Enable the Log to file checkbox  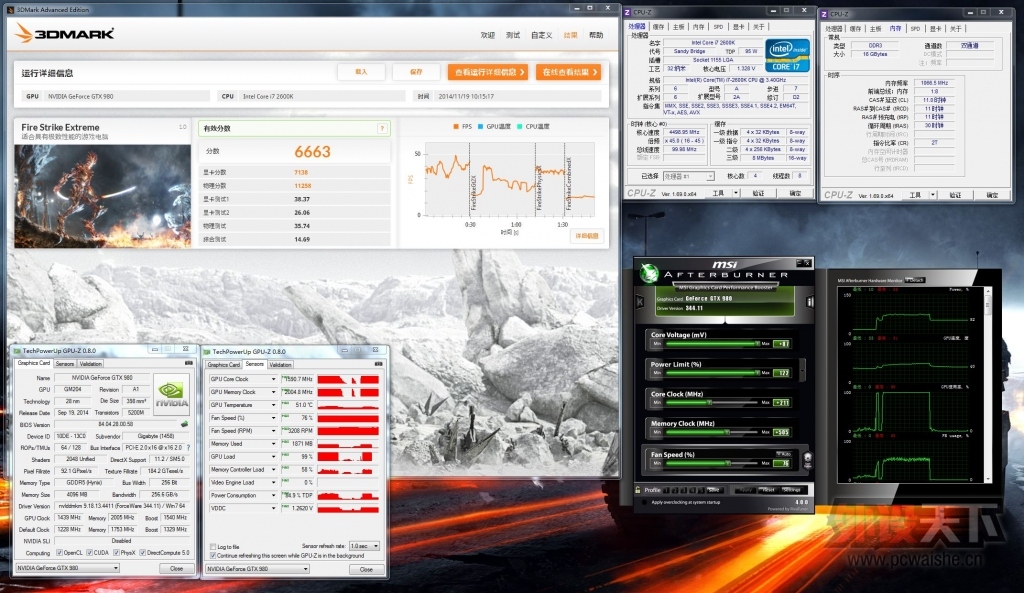213,547
